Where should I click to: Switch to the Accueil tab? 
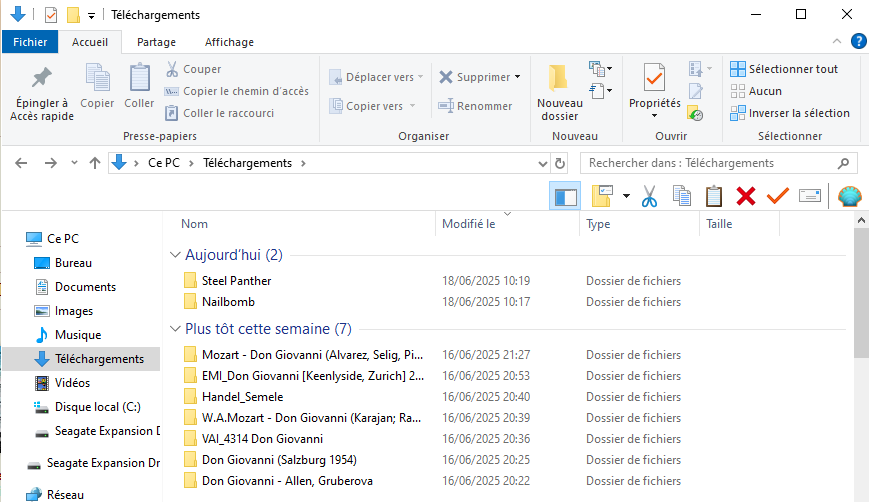tap(90, 42)
